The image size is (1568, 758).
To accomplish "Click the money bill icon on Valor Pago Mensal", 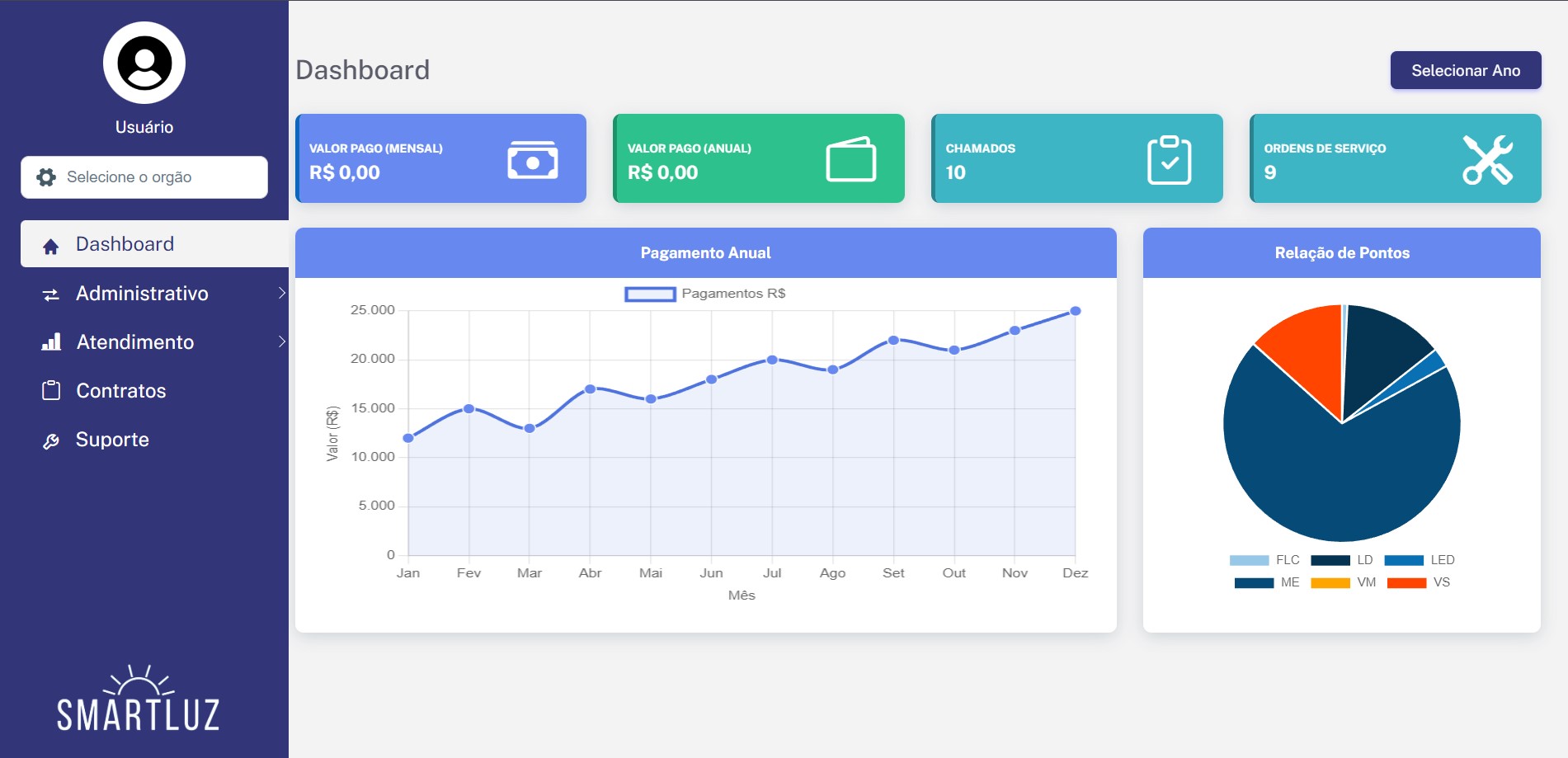I will (532, 160).
